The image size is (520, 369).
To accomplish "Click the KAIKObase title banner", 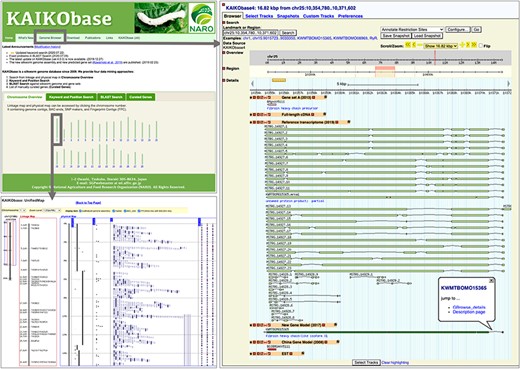I will pyautogui.click(x=59, y=19).
